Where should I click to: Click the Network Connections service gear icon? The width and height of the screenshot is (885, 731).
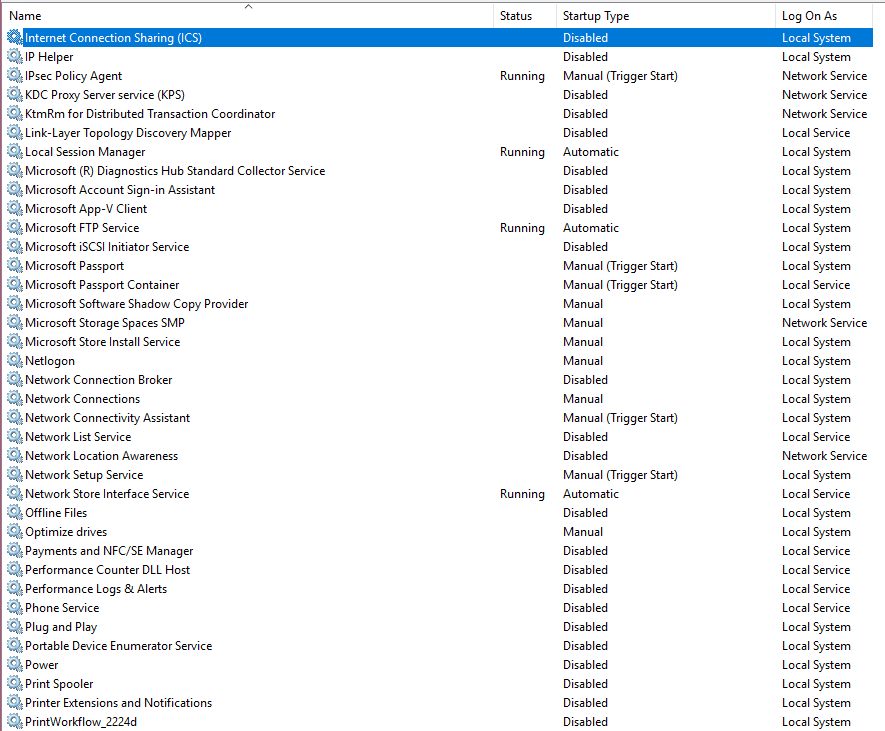15,399
